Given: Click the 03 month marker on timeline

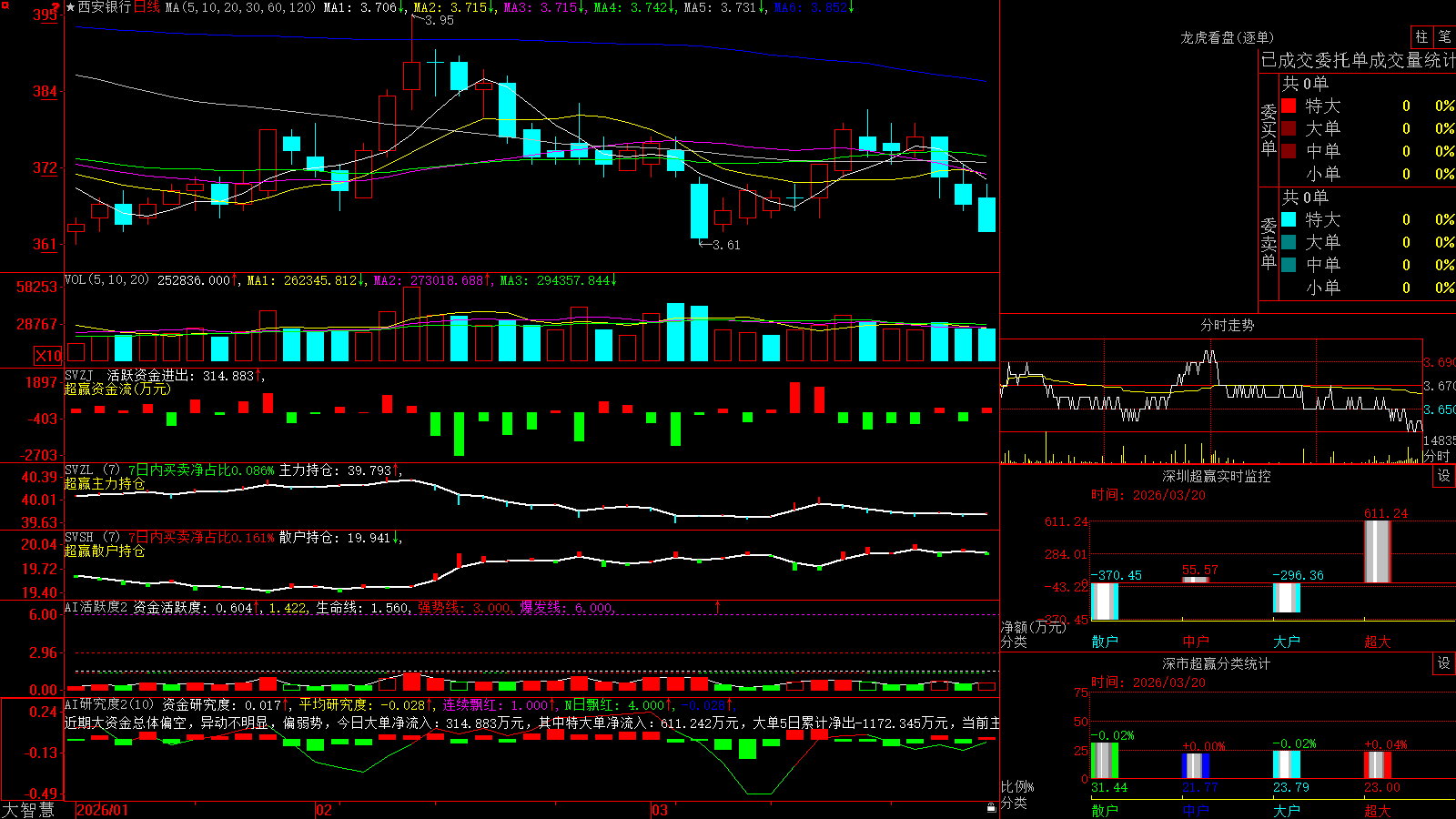Looking at the screenshot, I should pos(660,810).
